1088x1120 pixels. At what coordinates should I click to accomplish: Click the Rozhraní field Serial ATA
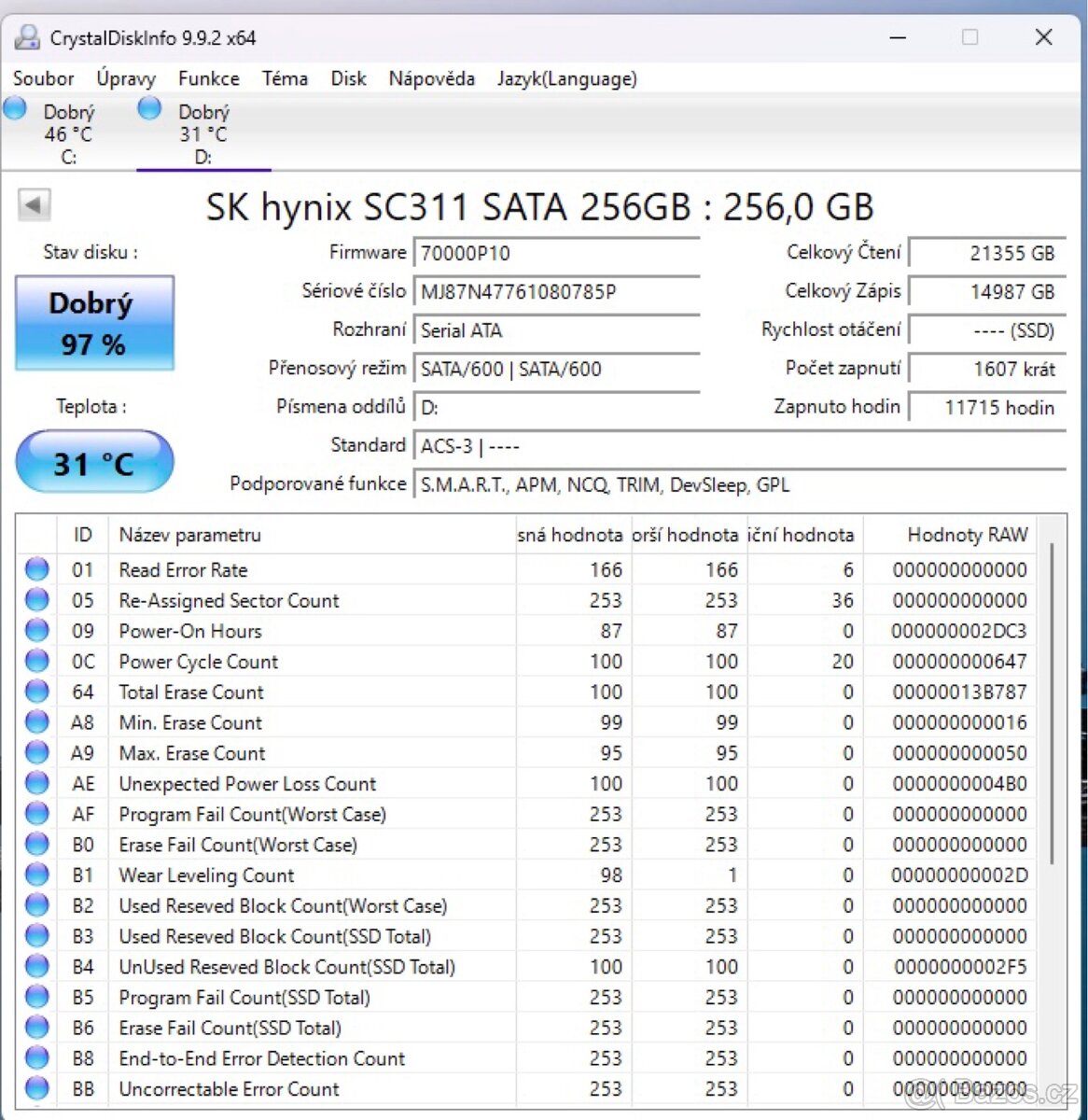[x=556, y=329]
